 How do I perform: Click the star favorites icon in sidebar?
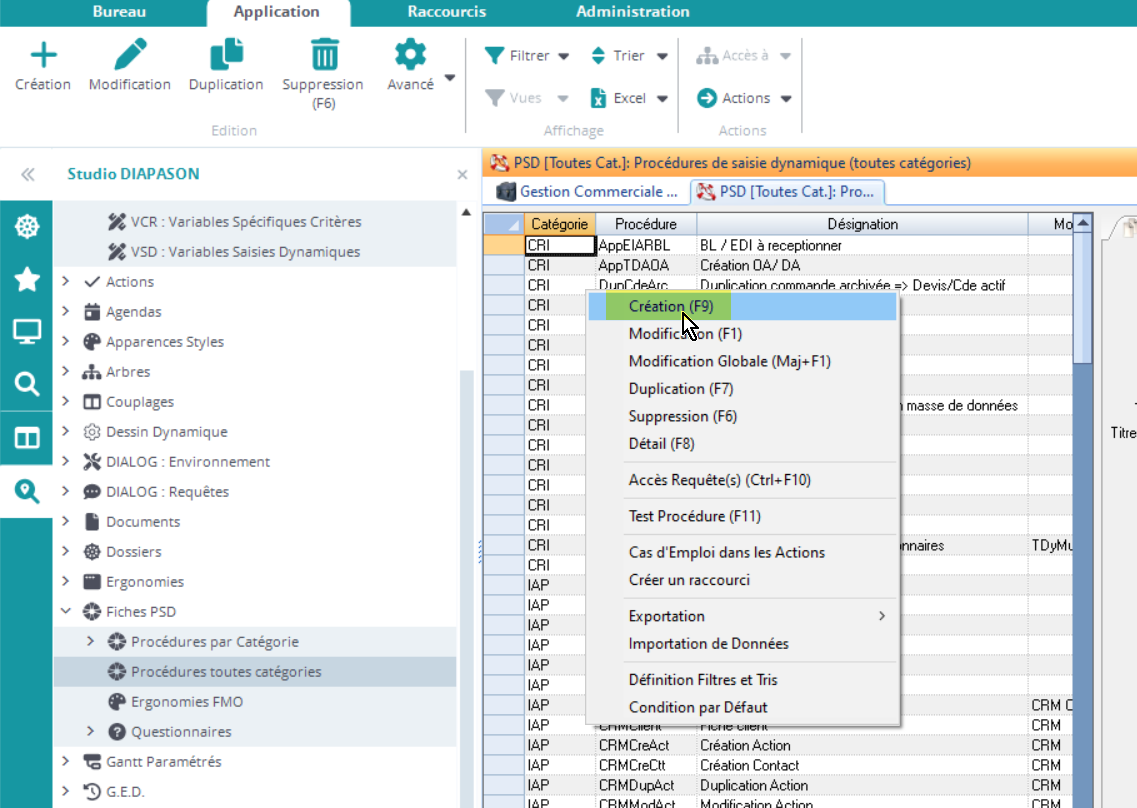[26, 280]
